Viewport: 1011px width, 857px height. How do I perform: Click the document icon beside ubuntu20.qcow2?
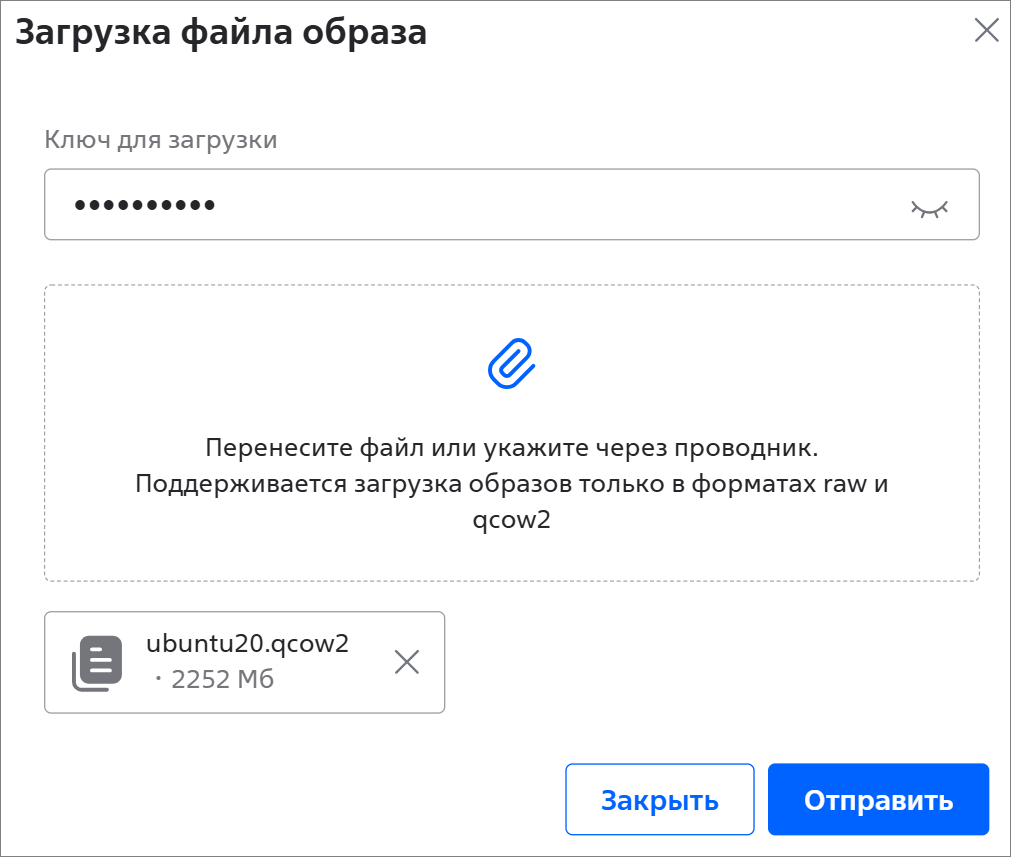(x=97, y=663)
